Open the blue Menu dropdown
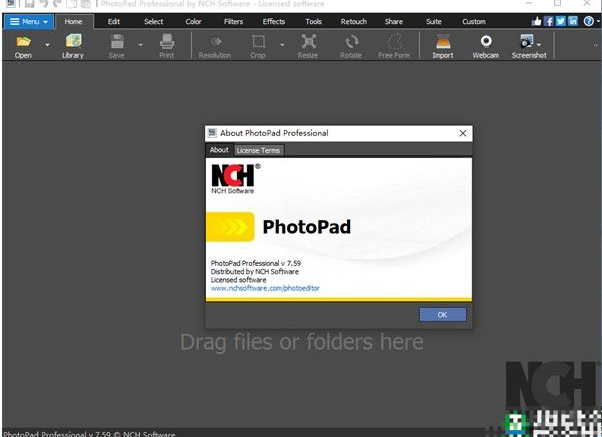The width and height of the screenshot is (602, 437). pos(28,22)
